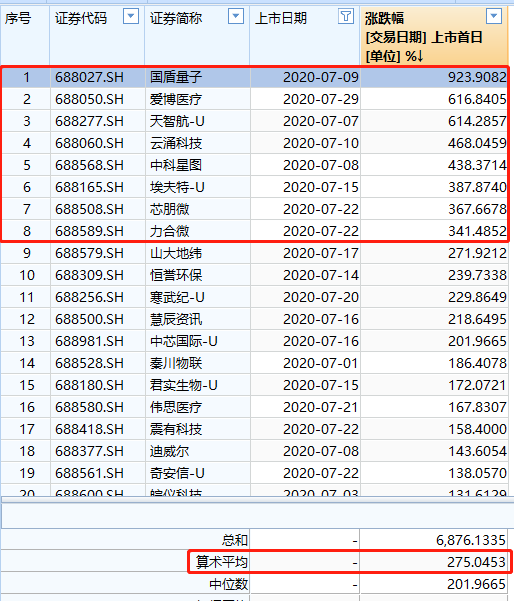514x601 pixels.
Task: Click the 923.9082 gain value
Action: tap(477, 77)
